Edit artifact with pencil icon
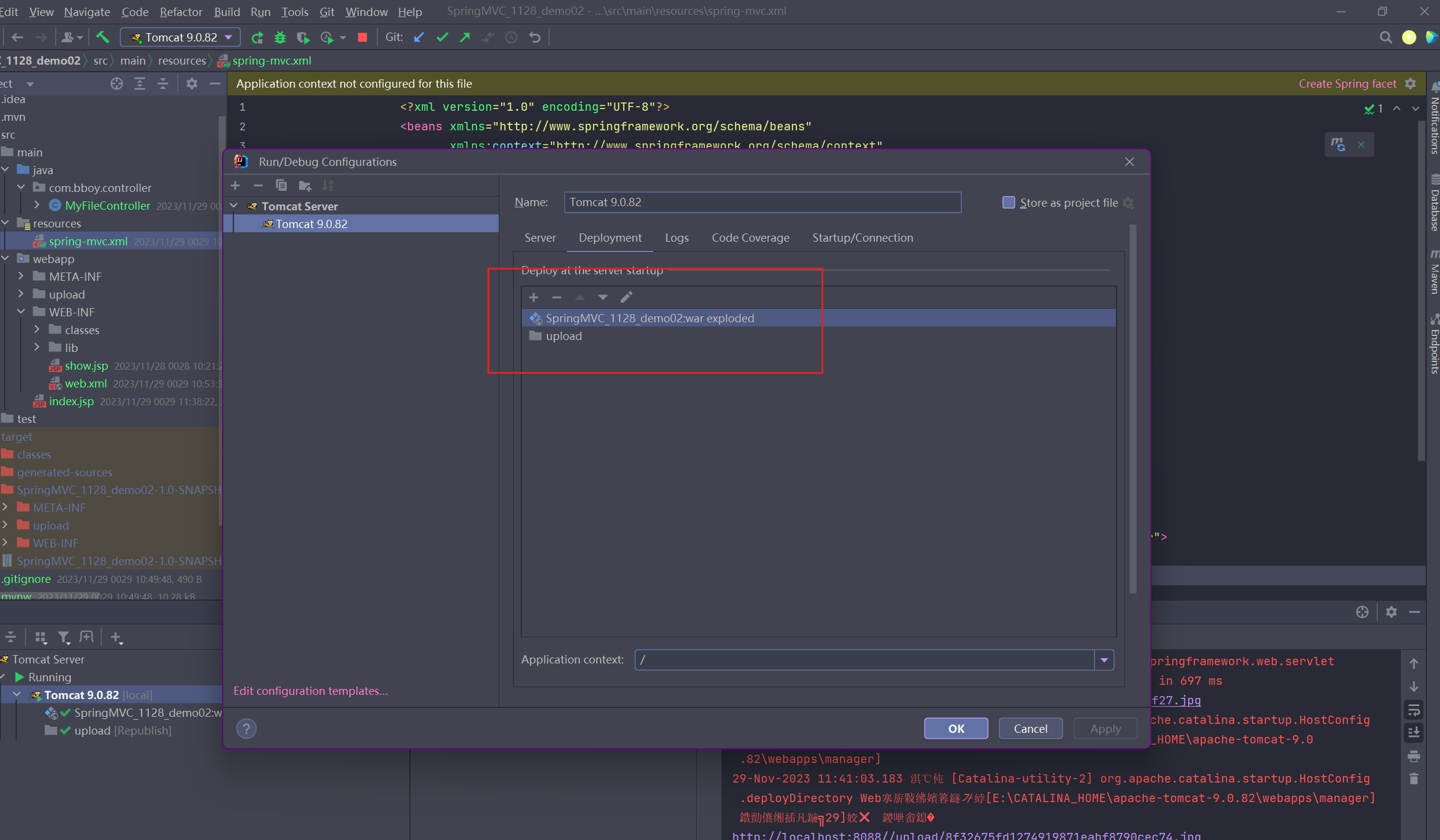1440x840 pixels. coord(626,297)
